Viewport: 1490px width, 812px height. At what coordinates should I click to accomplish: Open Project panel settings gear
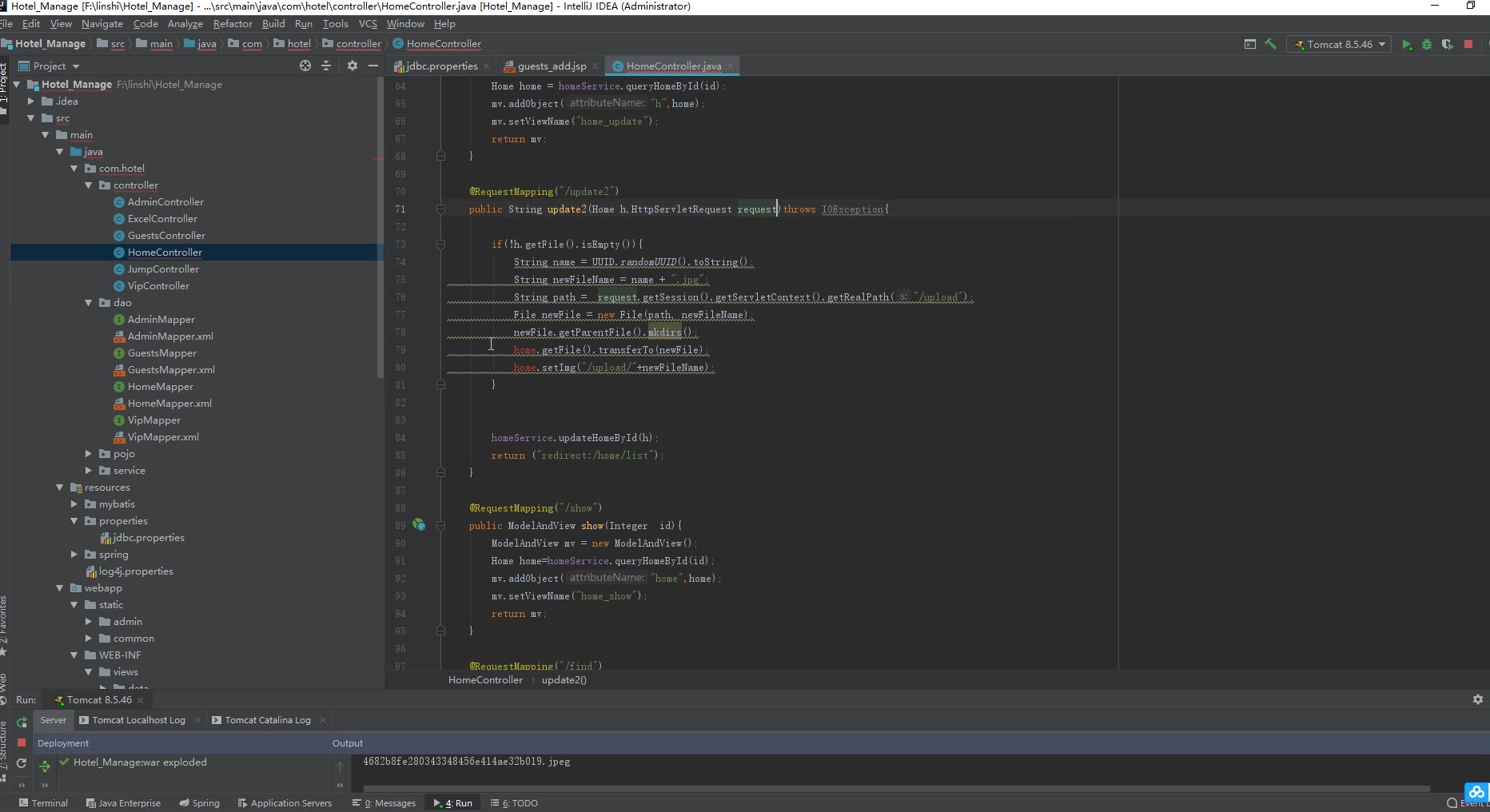tap(353, 66)
